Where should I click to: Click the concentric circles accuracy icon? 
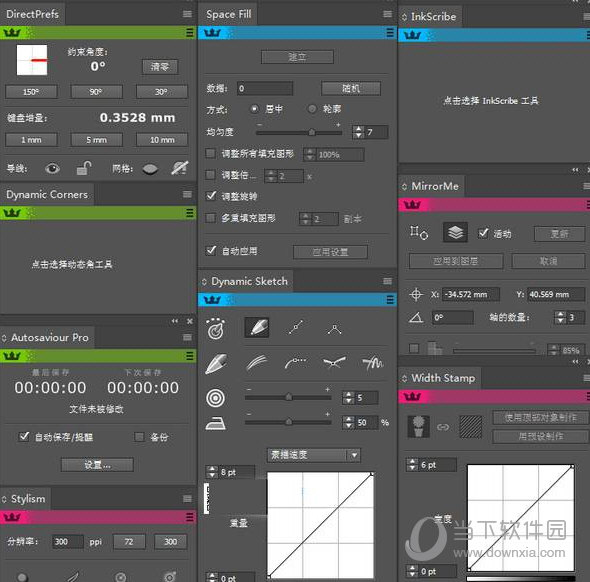tap(216, 398)
